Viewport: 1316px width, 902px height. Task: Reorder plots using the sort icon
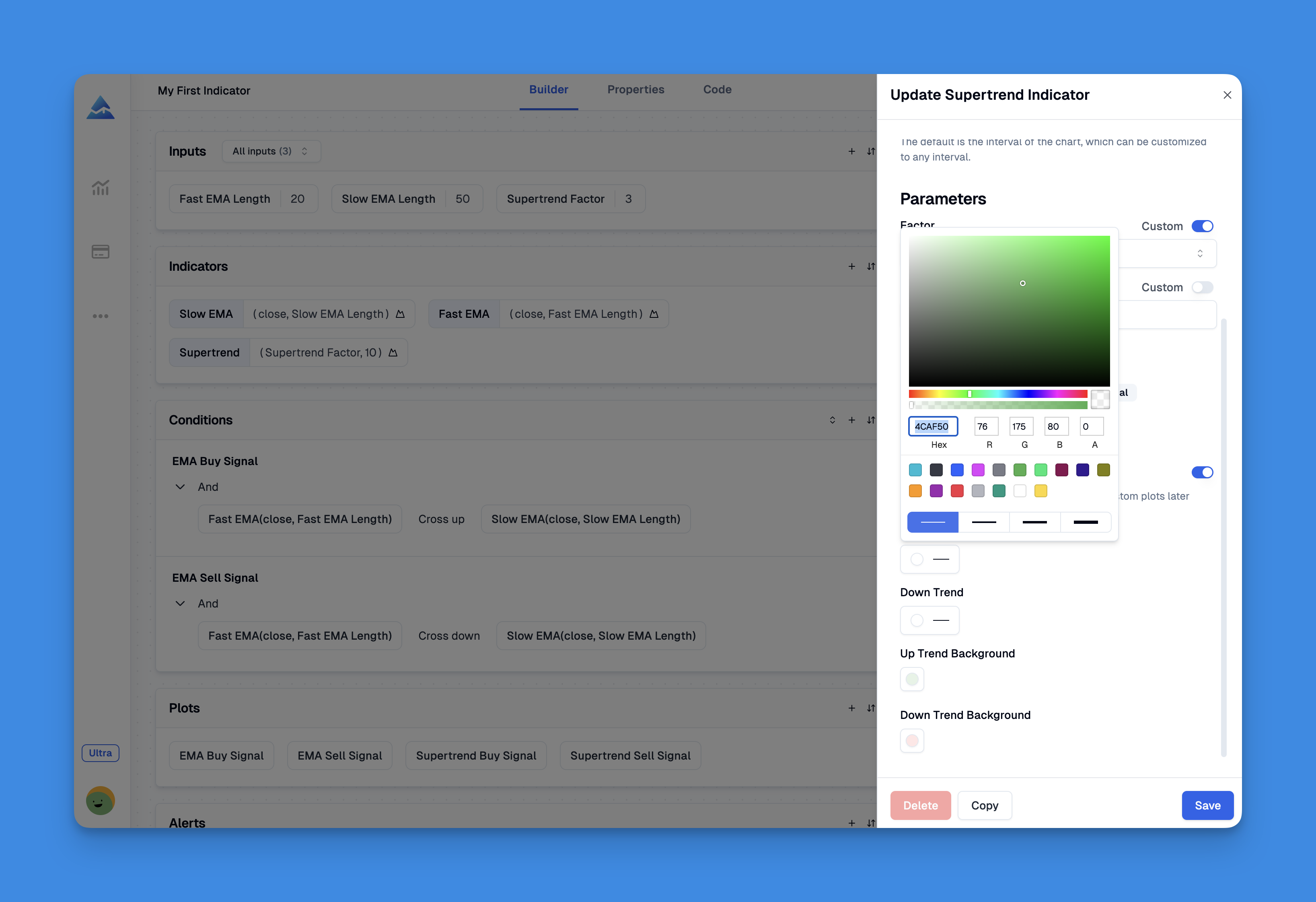pos(871,708)
